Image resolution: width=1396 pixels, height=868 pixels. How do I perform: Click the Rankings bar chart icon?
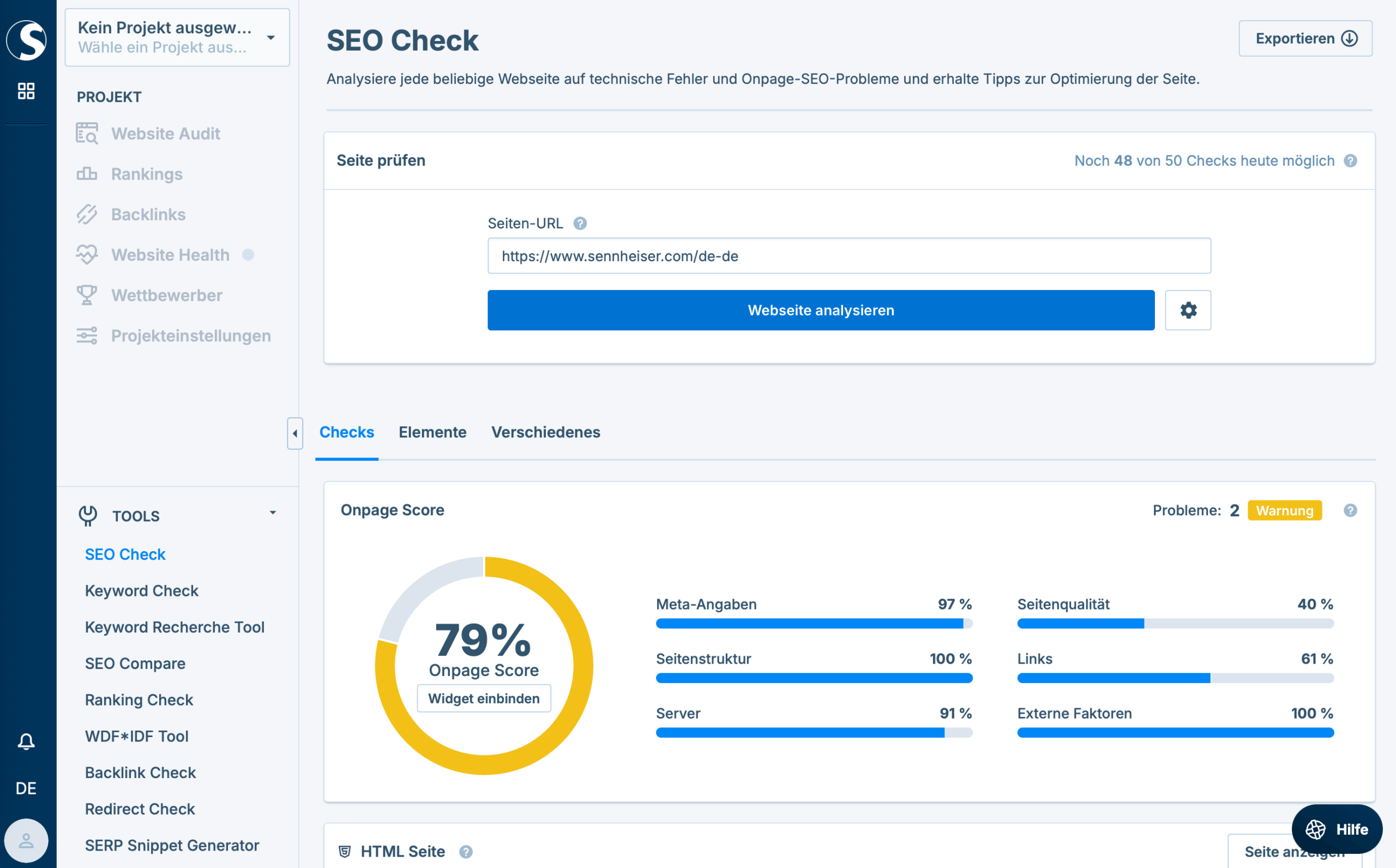click(87, 173)
